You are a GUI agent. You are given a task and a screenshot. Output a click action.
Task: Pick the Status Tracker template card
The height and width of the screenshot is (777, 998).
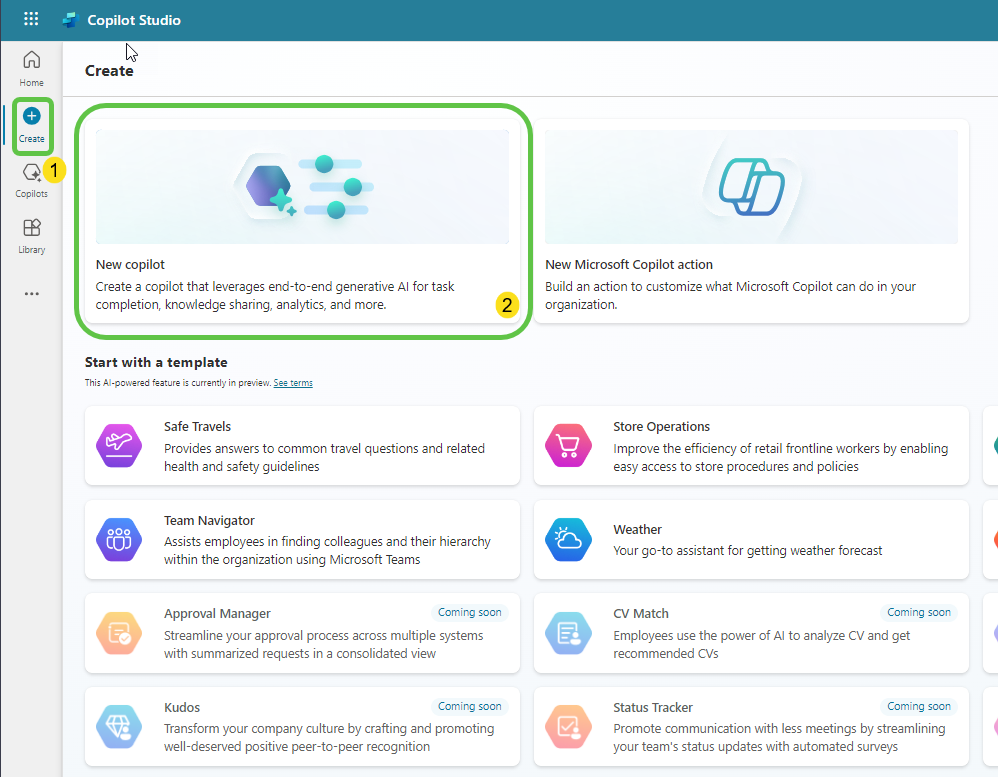click(751, 727)
